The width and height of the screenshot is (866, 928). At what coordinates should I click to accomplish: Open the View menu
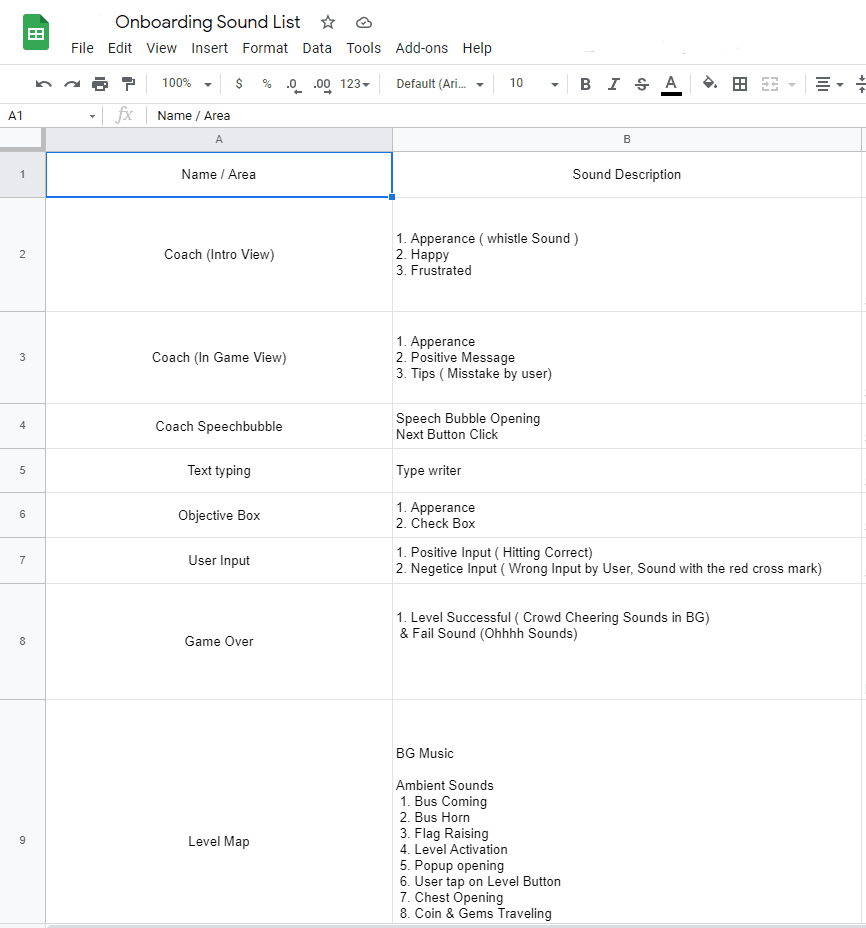[x=162, y=48]
